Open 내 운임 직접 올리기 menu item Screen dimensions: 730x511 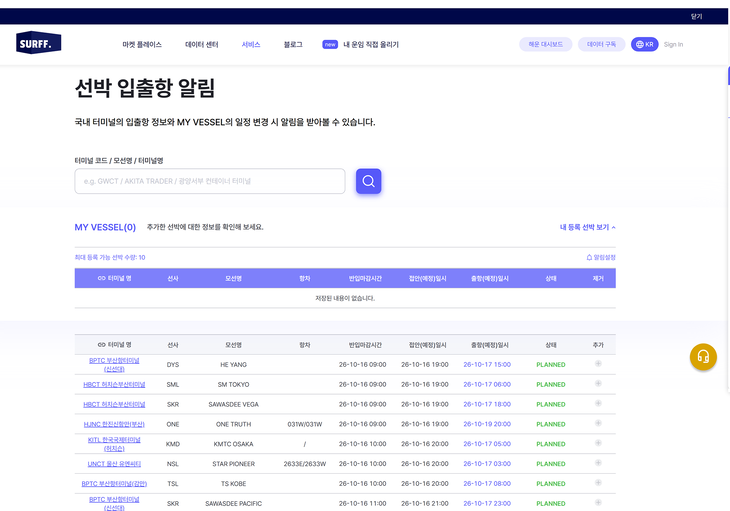click(x=371, y=45)
